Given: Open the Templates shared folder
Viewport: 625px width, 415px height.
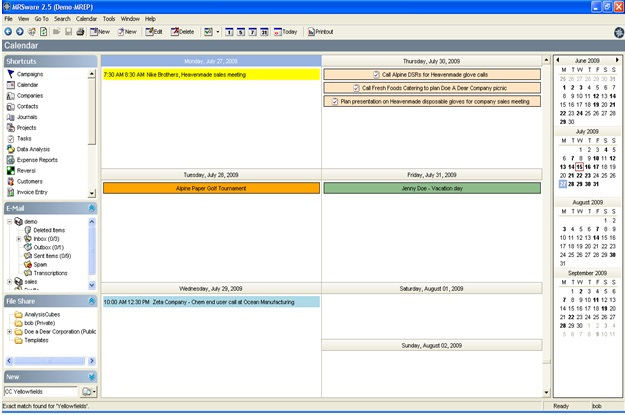Looking at the screenshot, I should point(31,340).
